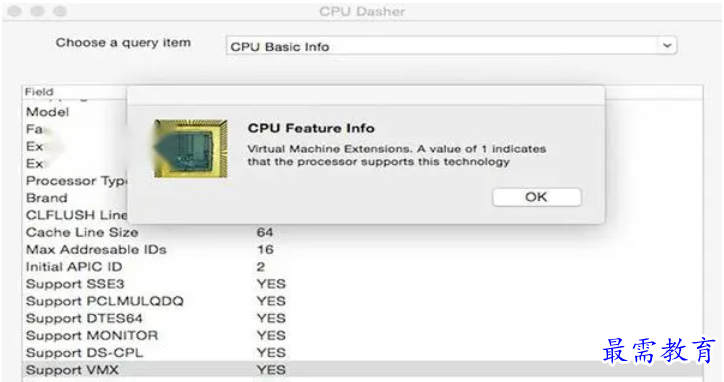Select the Initial APIC ID row
The width and height of the screenshot is (724, 382).
[362, 267]
